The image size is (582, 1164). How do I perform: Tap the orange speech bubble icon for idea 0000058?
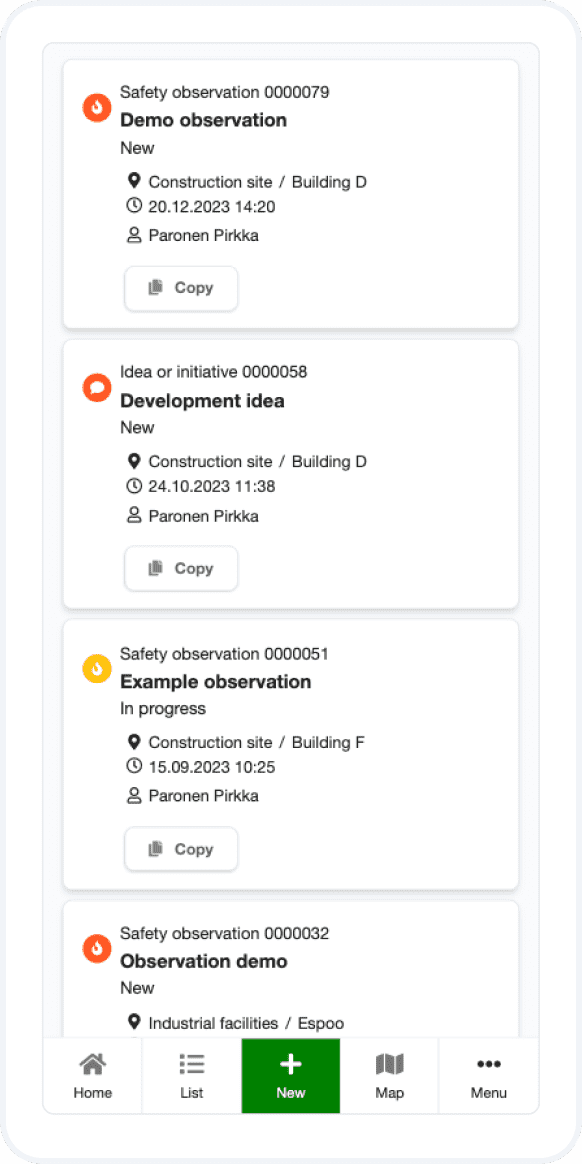(x=97, y=388)
